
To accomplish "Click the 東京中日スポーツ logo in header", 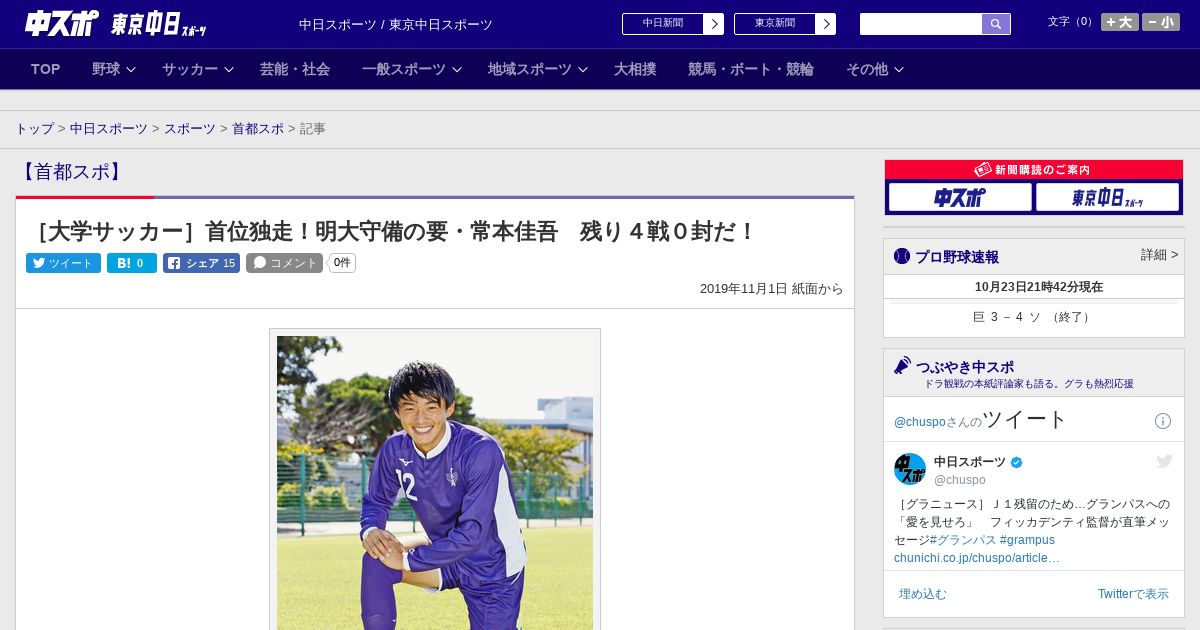I will [158, 25].
